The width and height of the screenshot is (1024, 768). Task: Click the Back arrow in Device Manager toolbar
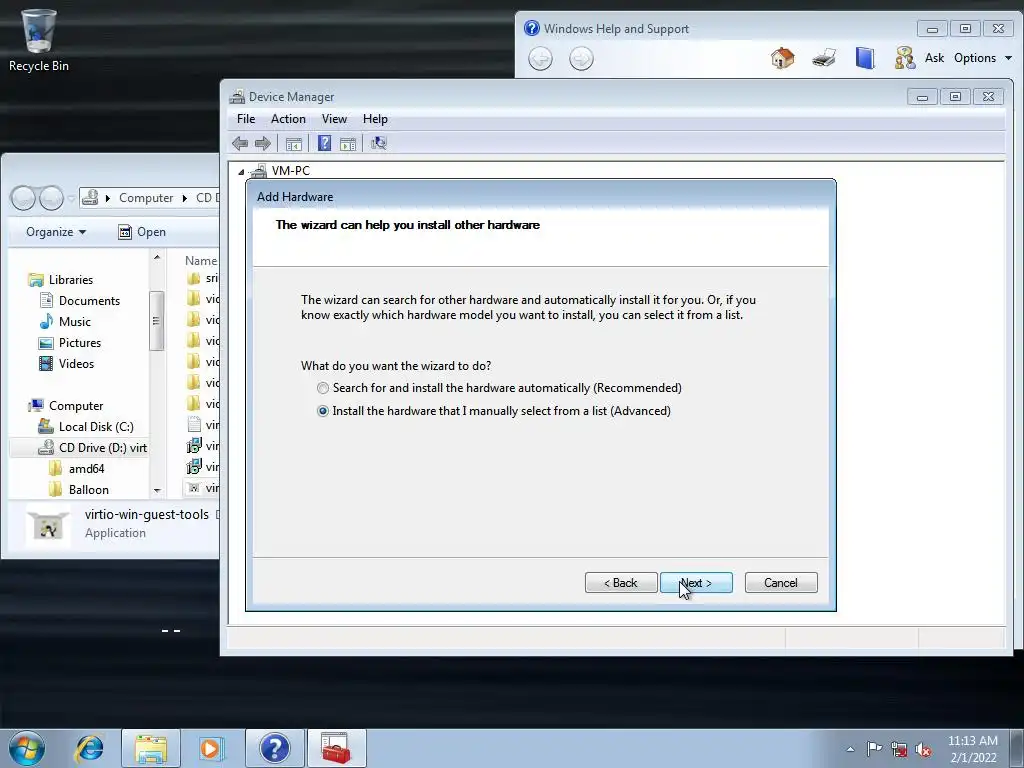240,144
